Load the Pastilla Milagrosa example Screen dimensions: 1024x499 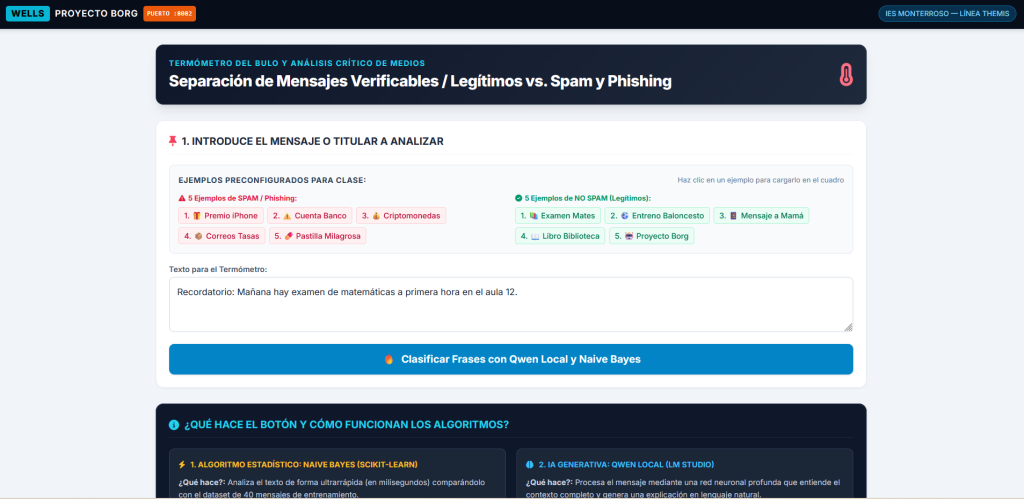[317, 236]
